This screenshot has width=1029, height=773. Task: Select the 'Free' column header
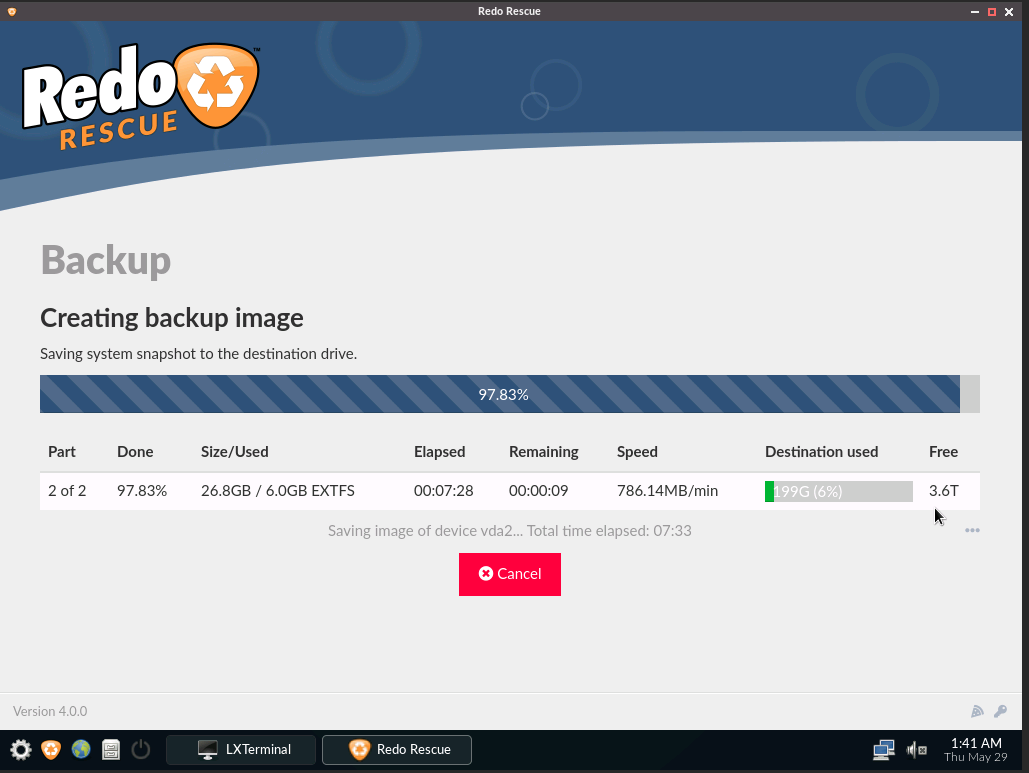943,451
